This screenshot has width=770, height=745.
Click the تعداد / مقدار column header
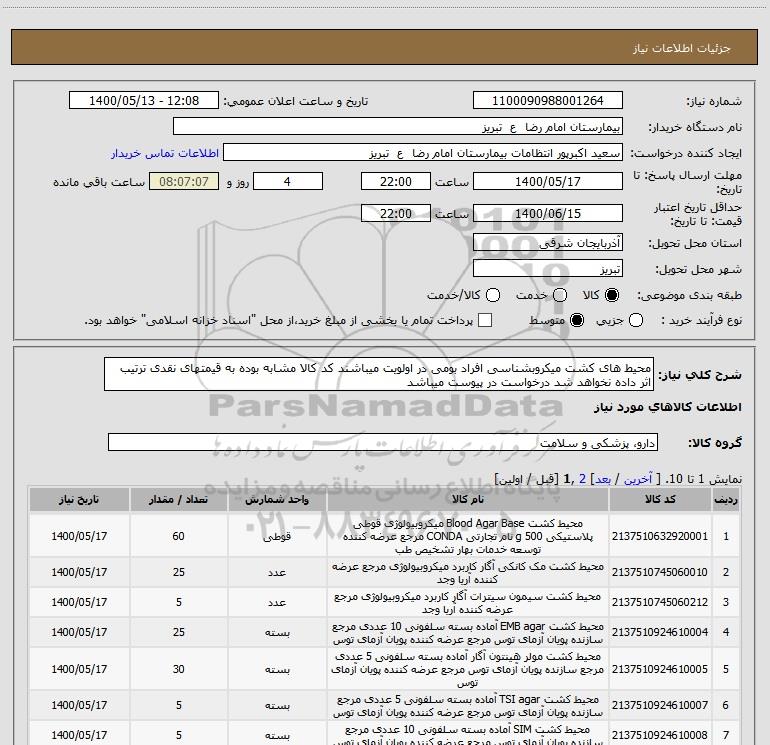(x=178, y=499)
